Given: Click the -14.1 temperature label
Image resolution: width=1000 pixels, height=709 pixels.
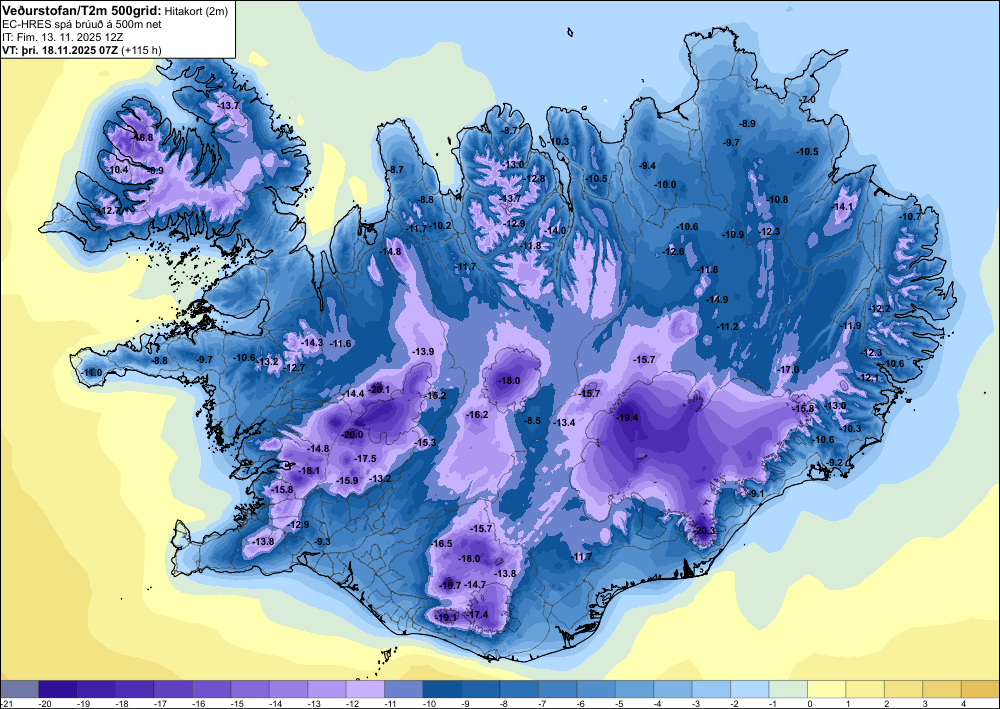Looking at the screenshot, I should [x=842, y=207].
